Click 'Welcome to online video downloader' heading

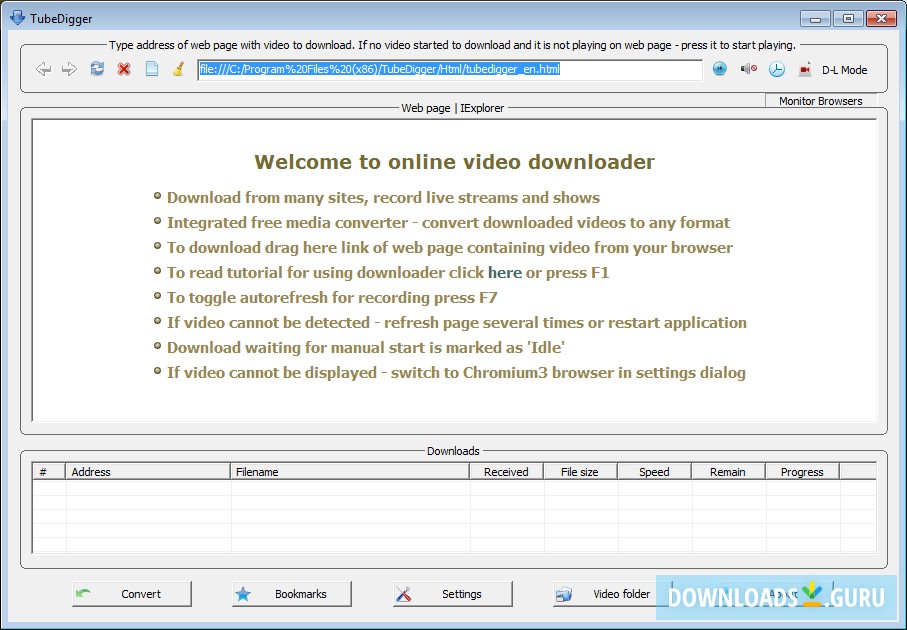(x=455, y=162)
